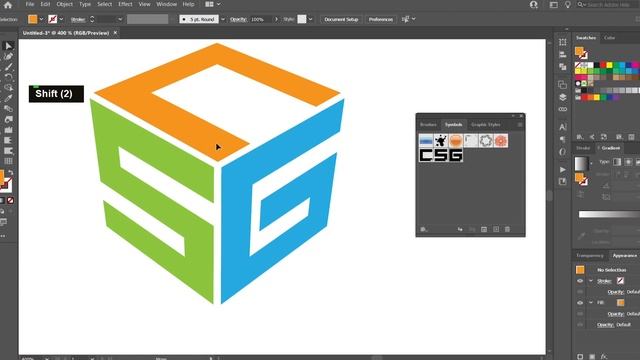Click the Opacity label link
The width and height of the screenshot is (640, 360).
tap(238, 19)
